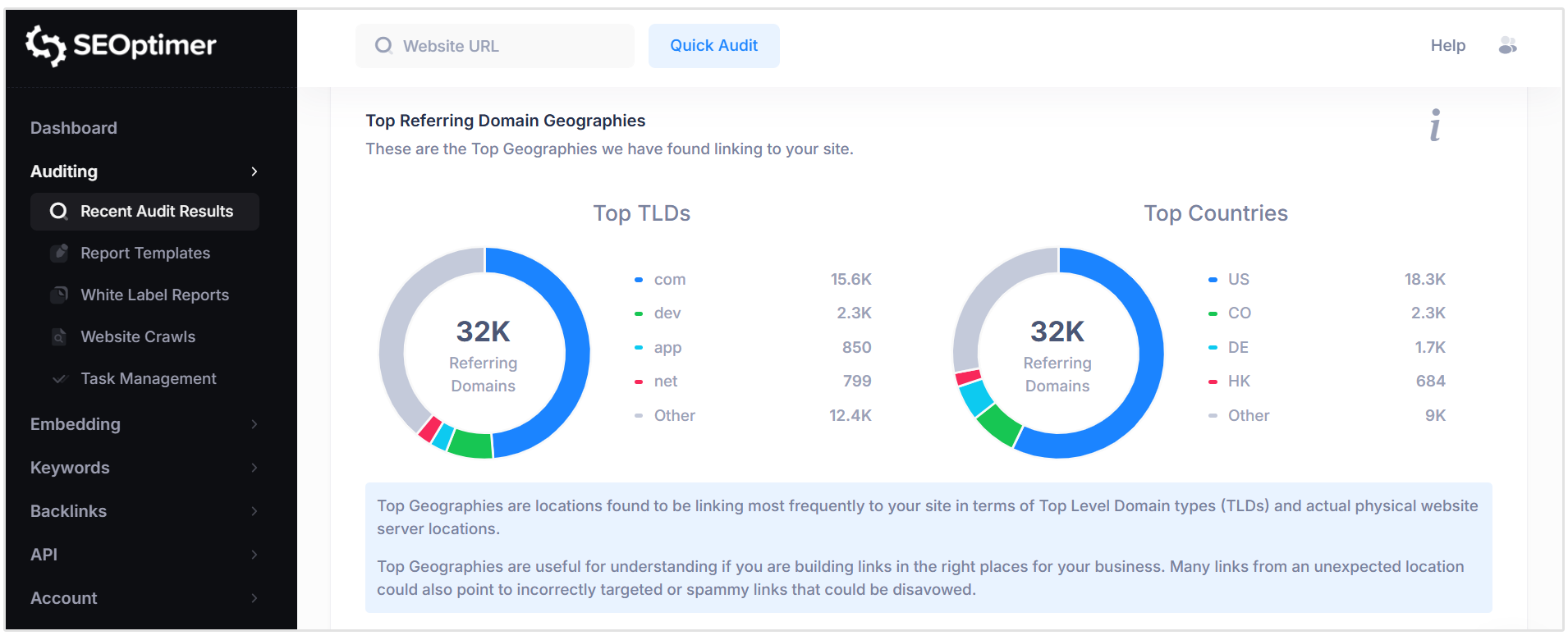Click the Task Management checkmark icon
The image size is (1568, 640).
pyautogui.click(x=59, y=379)
